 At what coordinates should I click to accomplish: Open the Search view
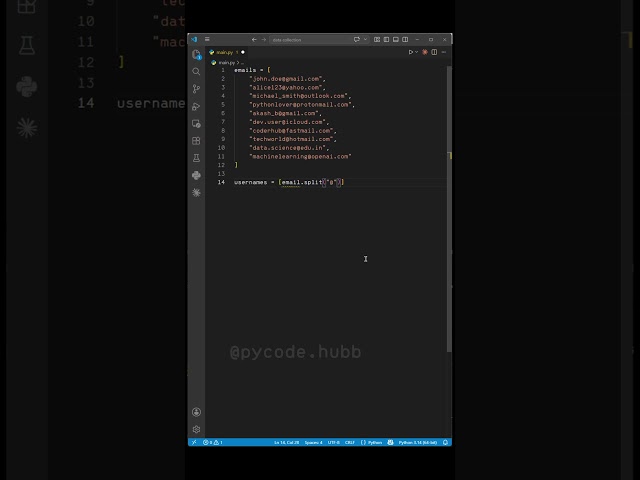196,71
